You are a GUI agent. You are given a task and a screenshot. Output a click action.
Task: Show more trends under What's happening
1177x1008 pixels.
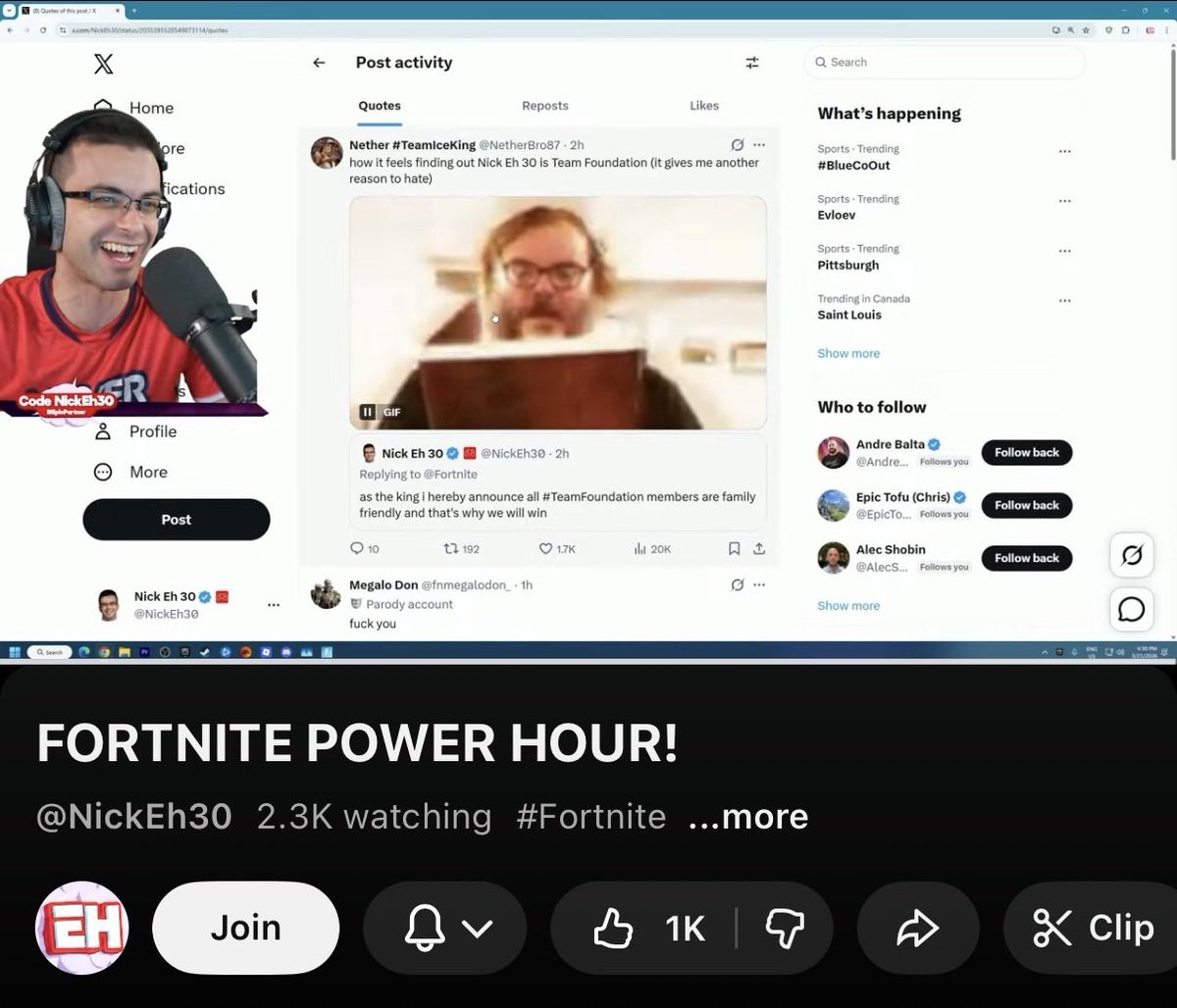[x=848, y=353]
